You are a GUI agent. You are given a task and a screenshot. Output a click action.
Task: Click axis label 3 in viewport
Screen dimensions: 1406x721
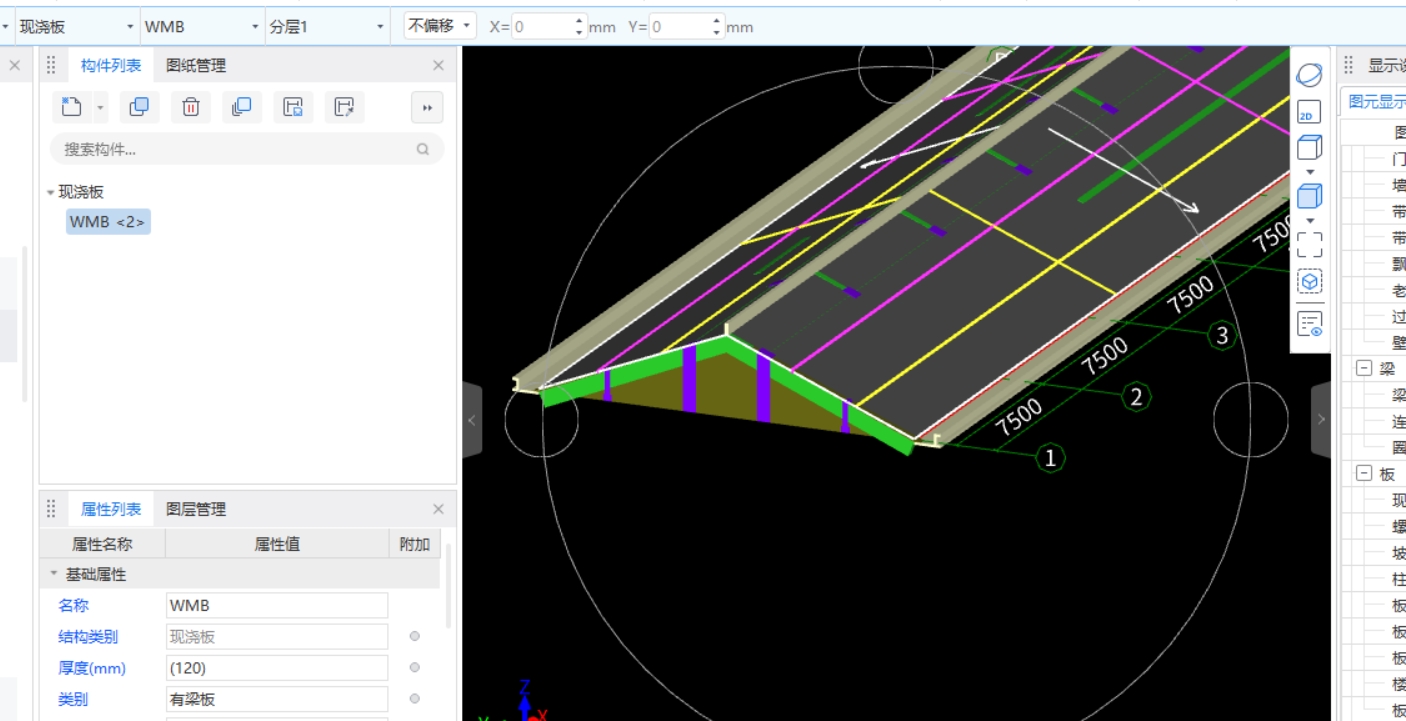pyautogui.click(x=1222, y=335)
